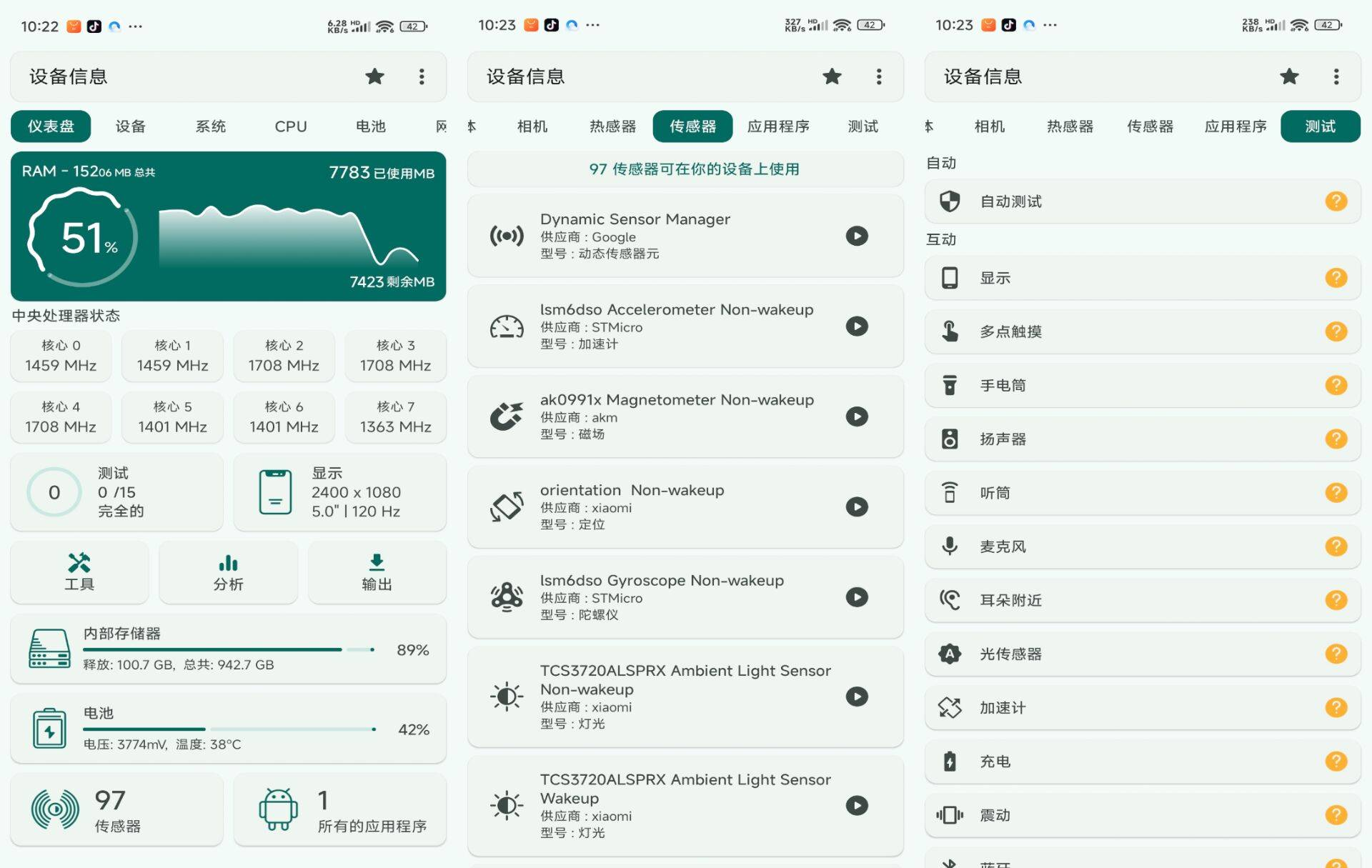Open the 97 传感器 (sensors) card
Image resolution: width=1372 pixels, height=868 pixels.
(x=116, y=810)
